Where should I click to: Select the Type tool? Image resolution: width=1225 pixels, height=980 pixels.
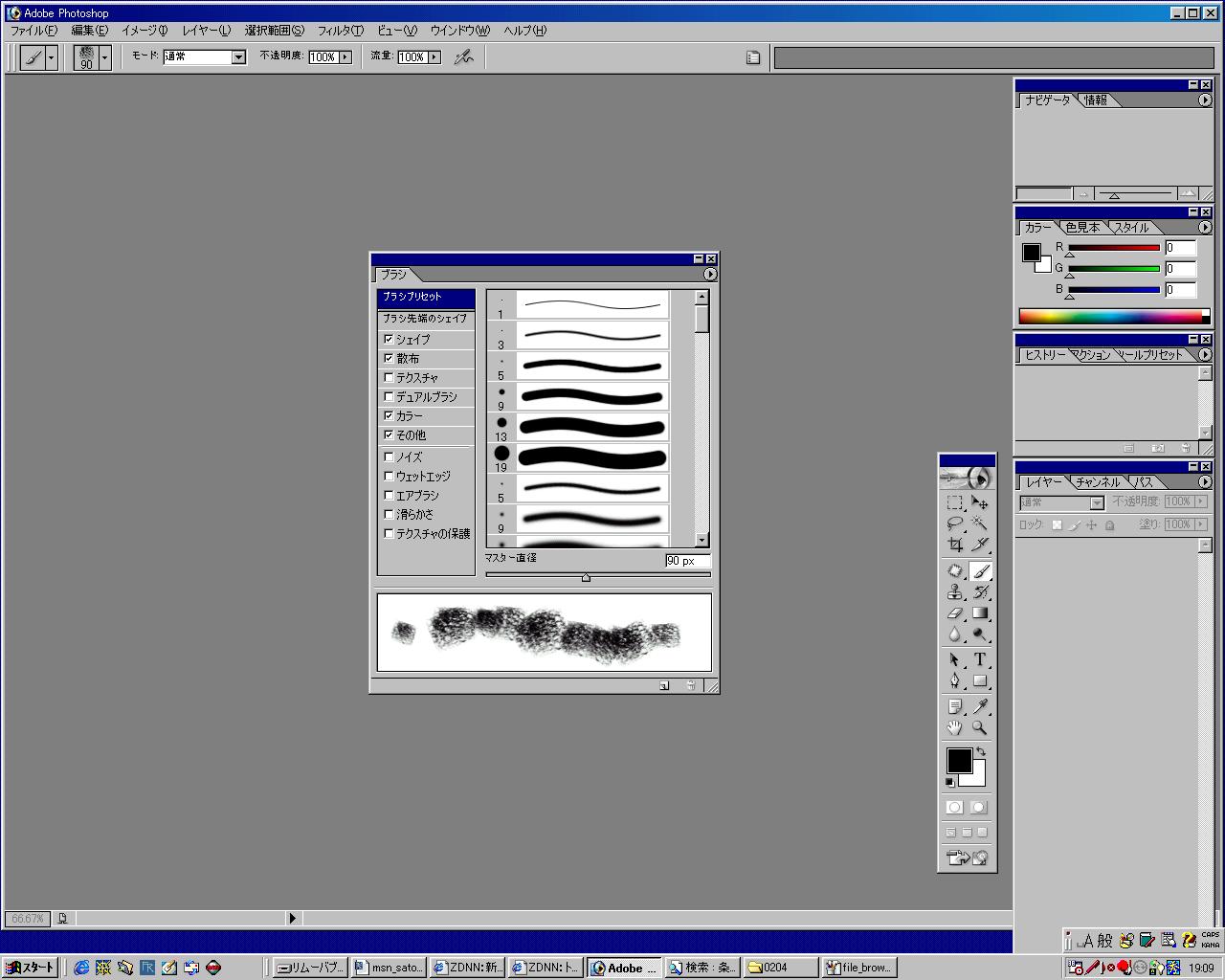[980, 659]
